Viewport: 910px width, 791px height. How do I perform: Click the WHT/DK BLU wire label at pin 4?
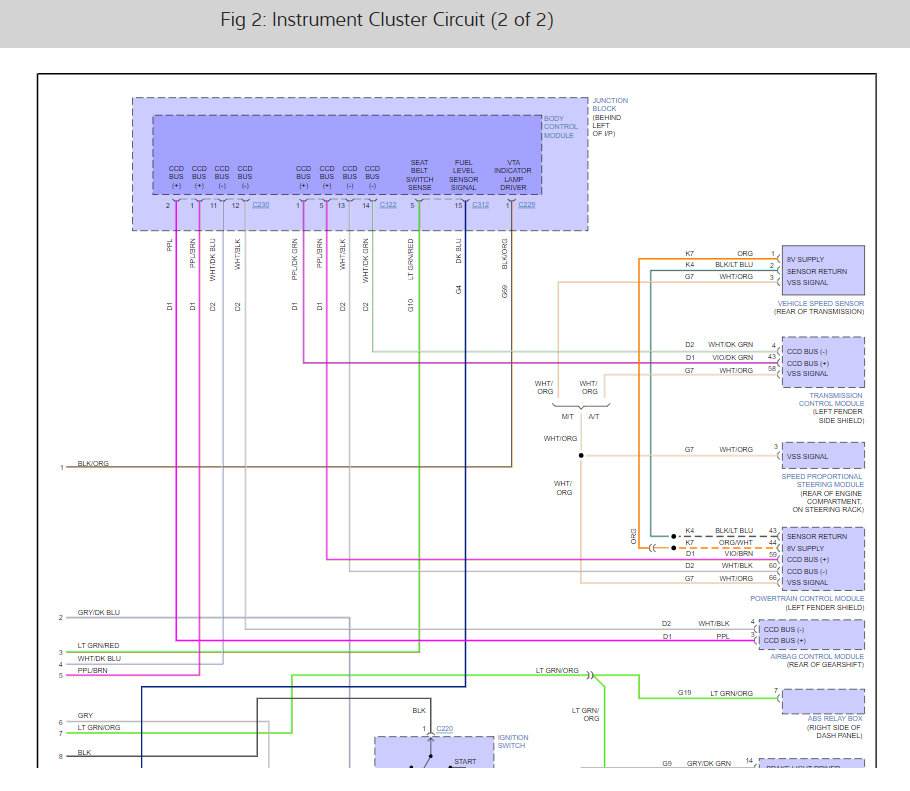coord(99,659)
